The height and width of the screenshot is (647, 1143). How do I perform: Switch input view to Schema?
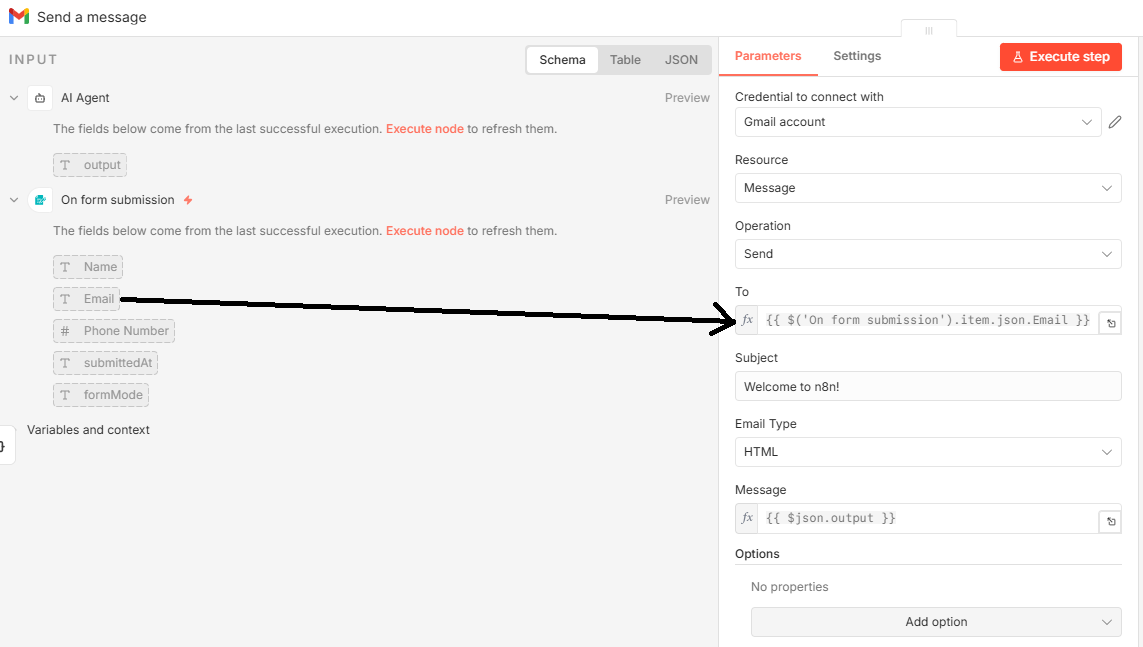tap(562, 60)
